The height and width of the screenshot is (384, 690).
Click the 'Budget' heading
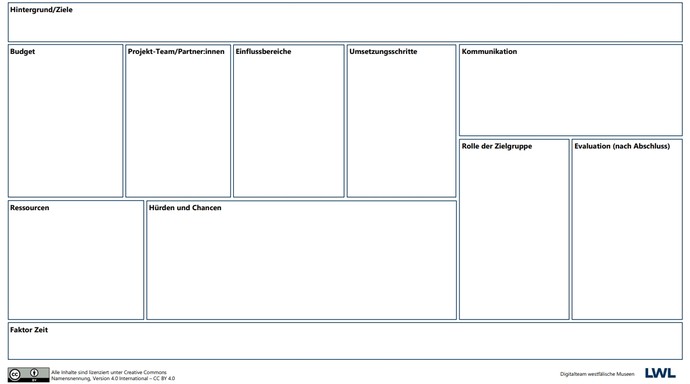coord(22,51)
